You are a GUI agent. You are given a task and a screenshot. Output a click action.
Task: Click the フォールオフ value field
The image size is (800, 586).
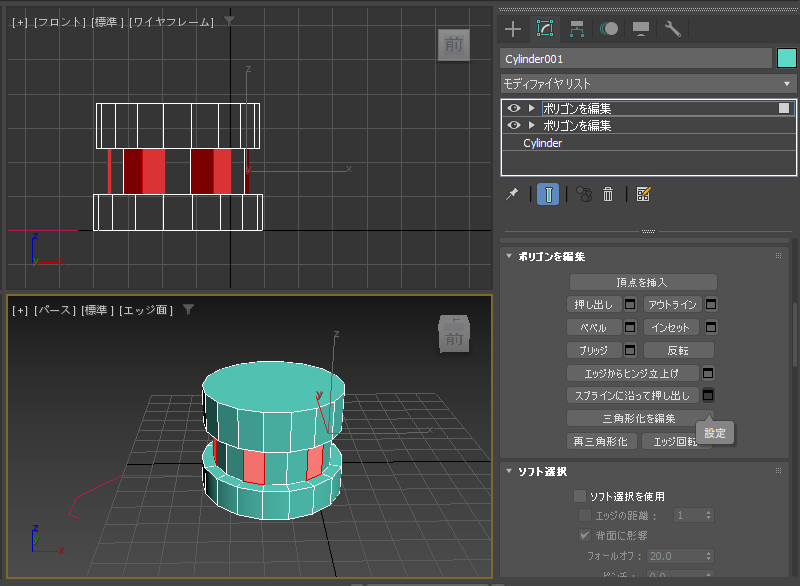[x=676, y=556]
